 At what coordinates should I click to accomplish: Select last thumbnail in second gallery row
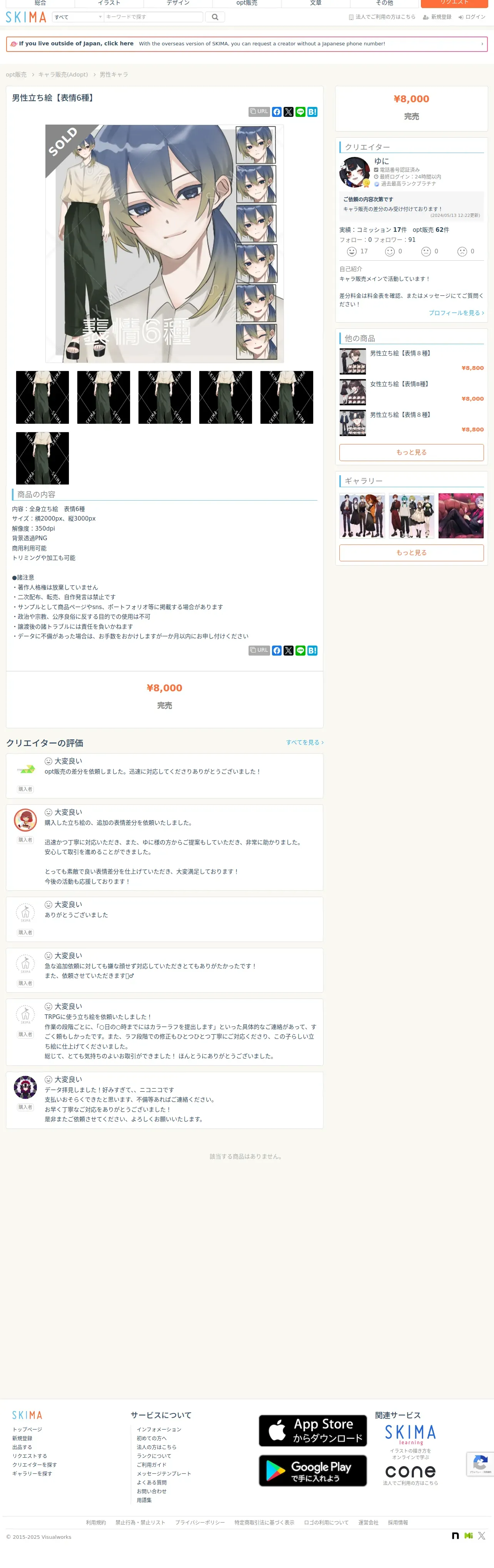pos(43,458)
